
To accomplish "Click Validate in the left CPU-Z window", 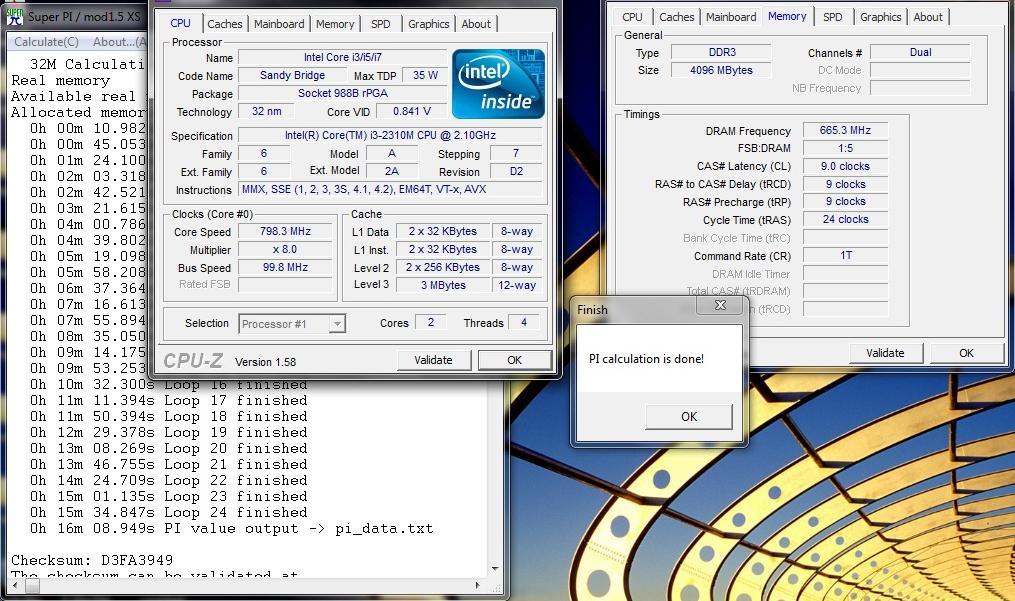I will point(433,360).
